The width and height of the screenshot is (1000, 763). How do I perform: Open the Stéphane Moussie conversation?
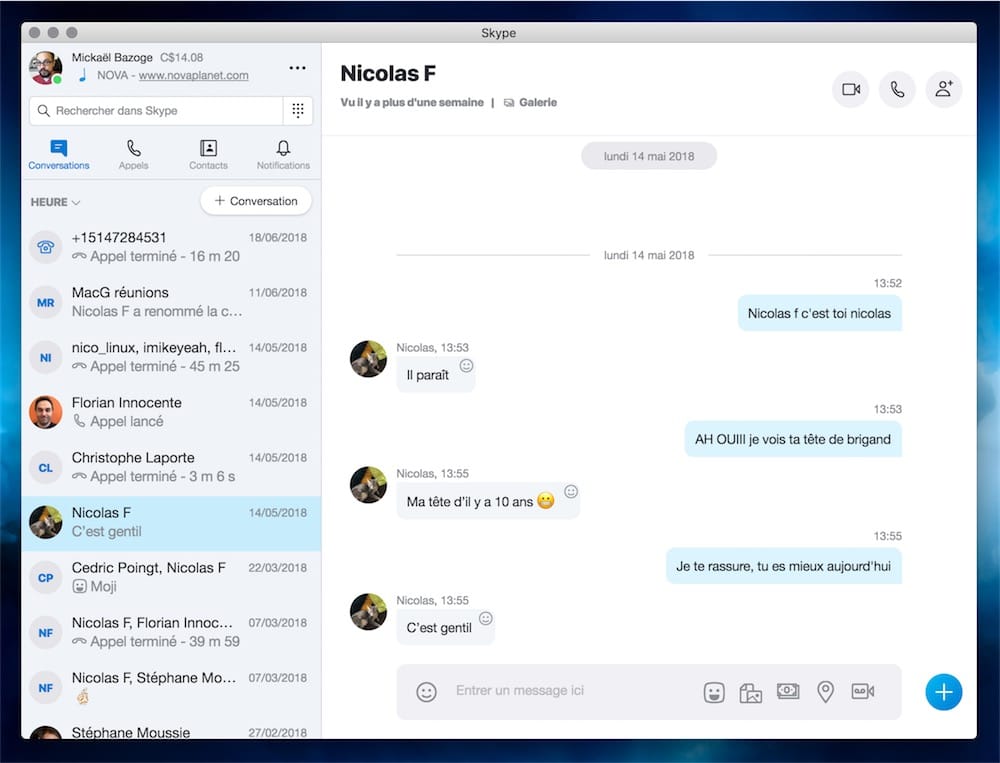tap(171, 730)
